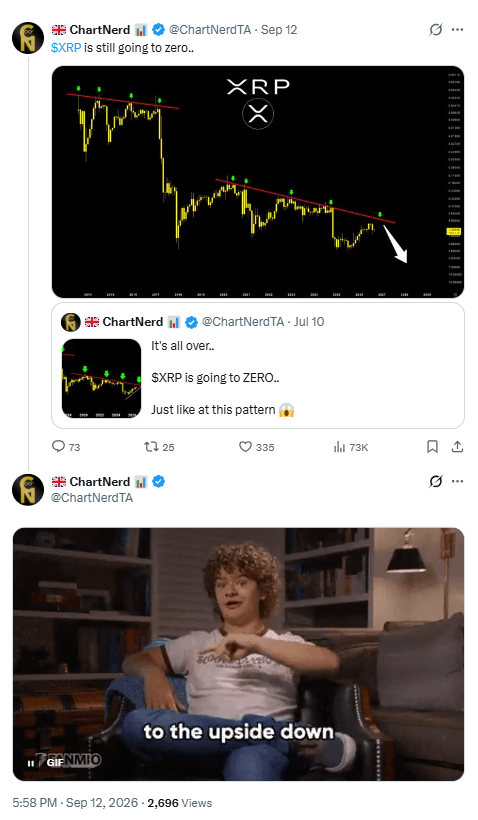Enlarge the XRP chart image

coord(258,182)
